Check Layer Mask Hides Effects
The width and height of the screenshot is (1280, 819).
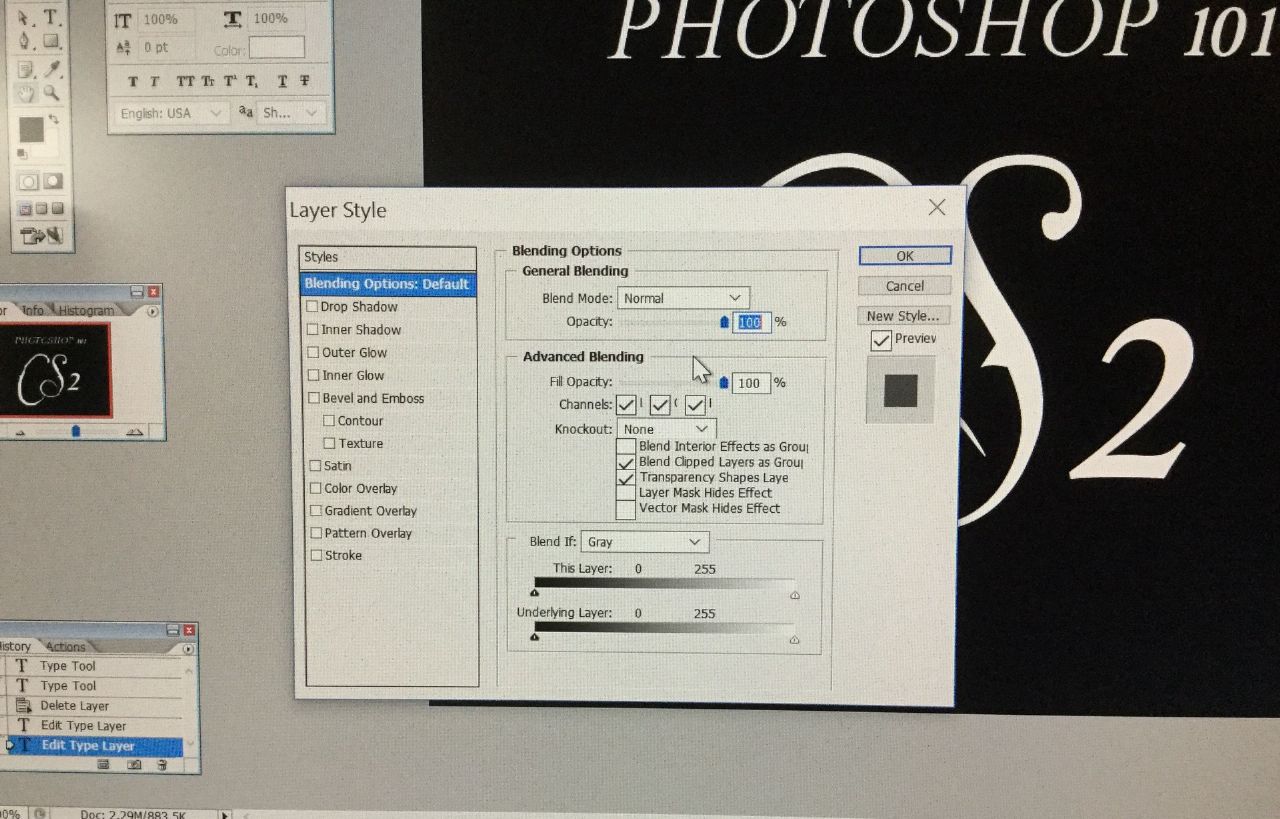point(626,493)
